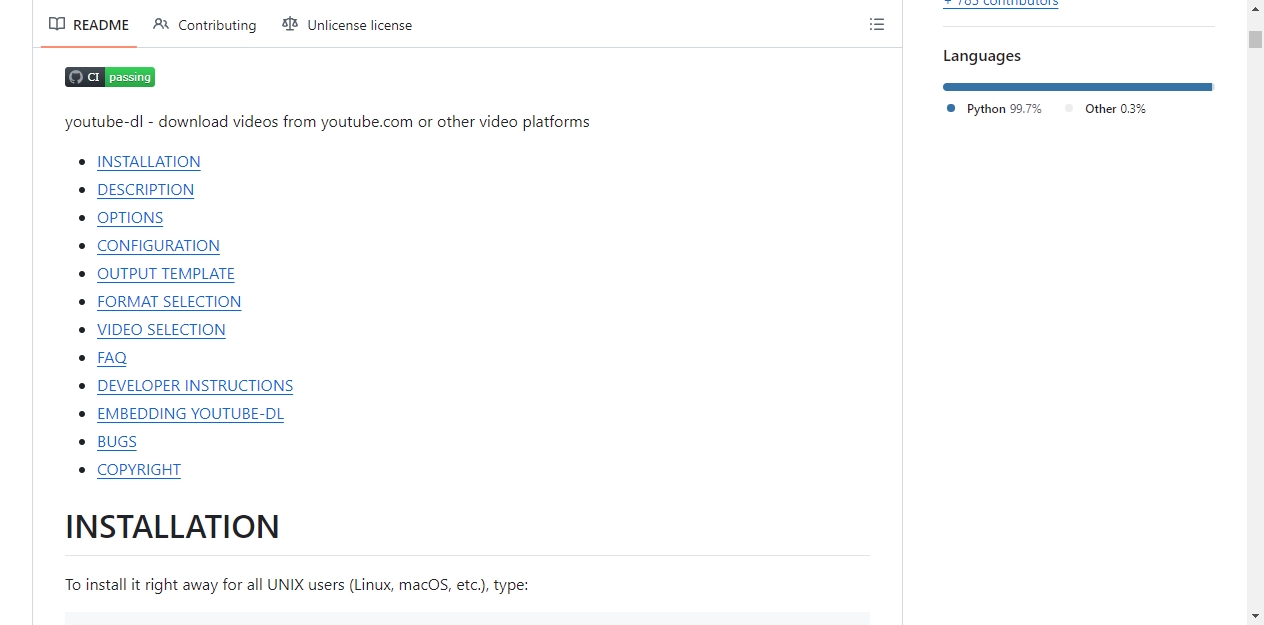Select the README tab
This screenshot has width=1264, height=625.
(x=89, y=25)
